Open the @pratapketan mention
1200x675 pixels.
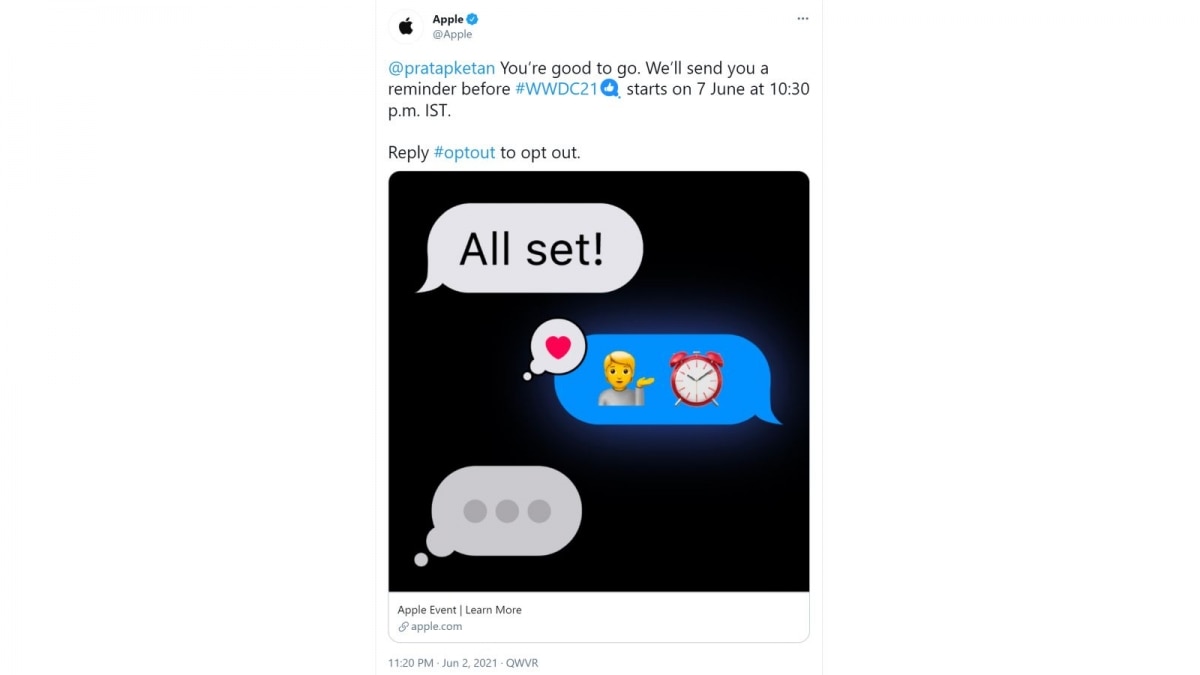click(x=441, y=69)
